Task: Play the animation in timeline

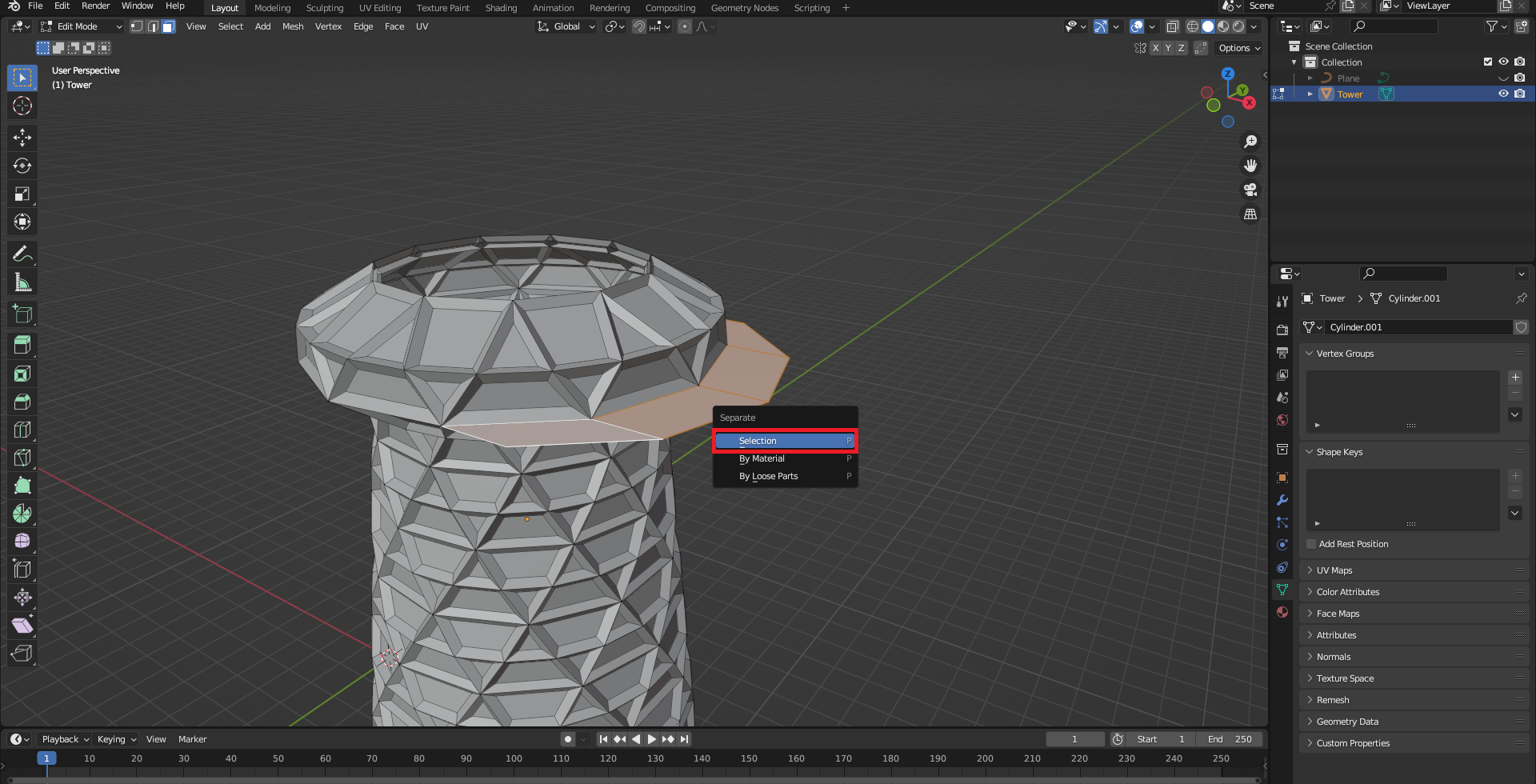Action: point(652,739)
